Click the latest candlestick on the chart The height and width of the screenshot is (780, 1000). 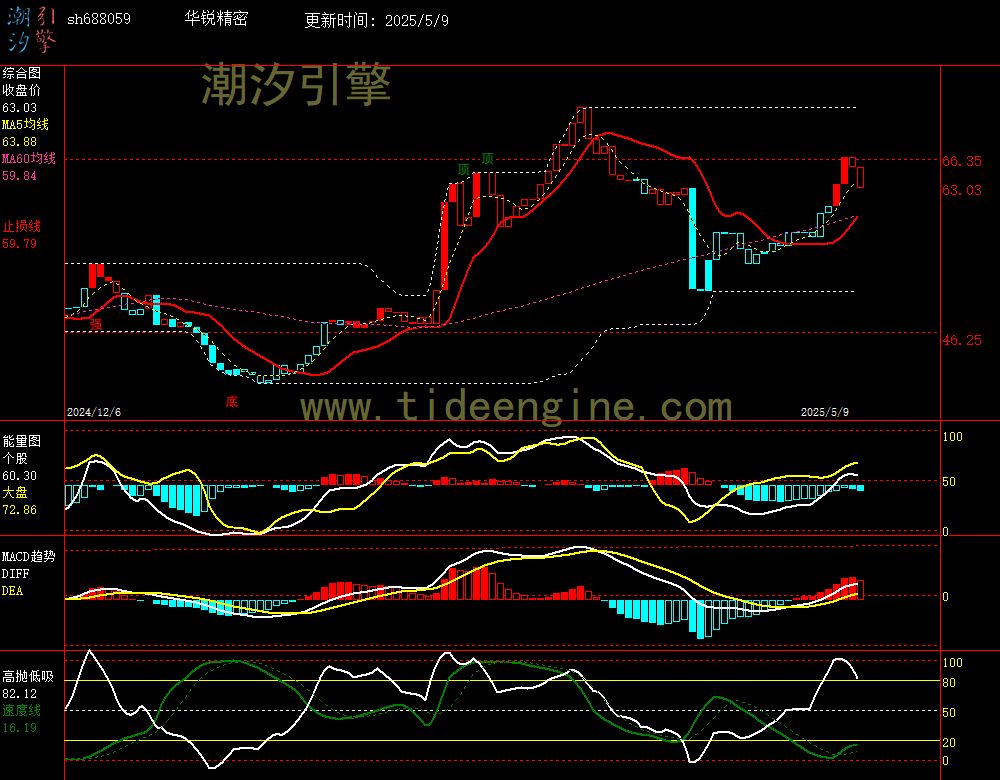[x=860, y=177]
